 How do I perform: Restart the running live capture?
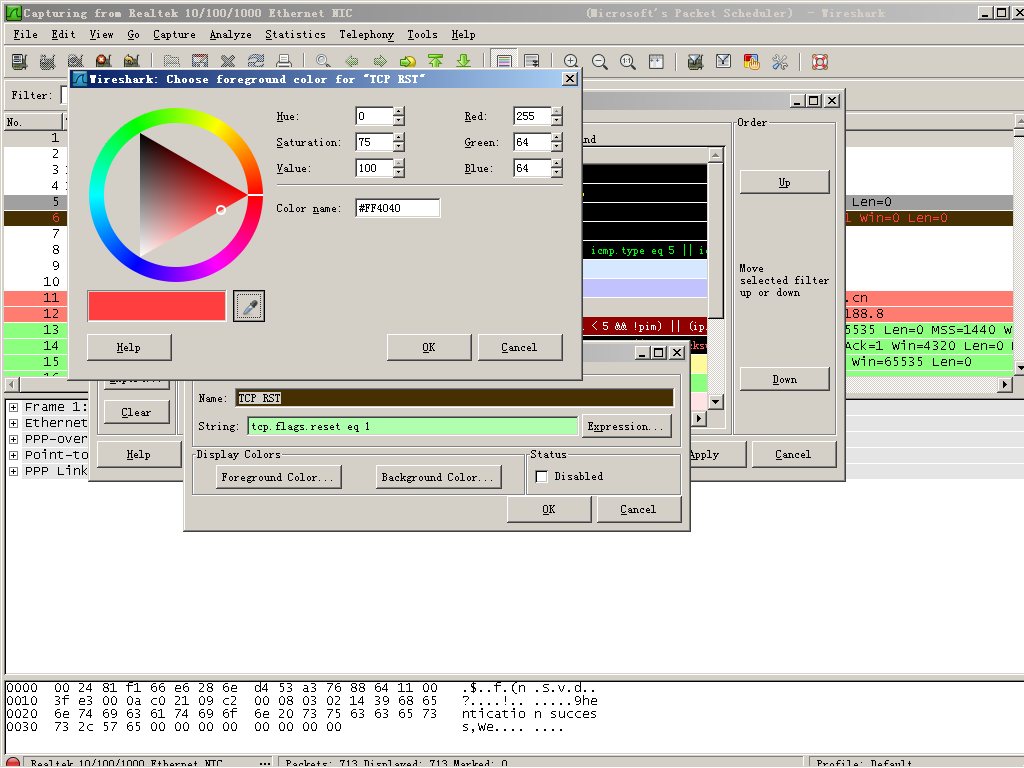coord(131,61)
